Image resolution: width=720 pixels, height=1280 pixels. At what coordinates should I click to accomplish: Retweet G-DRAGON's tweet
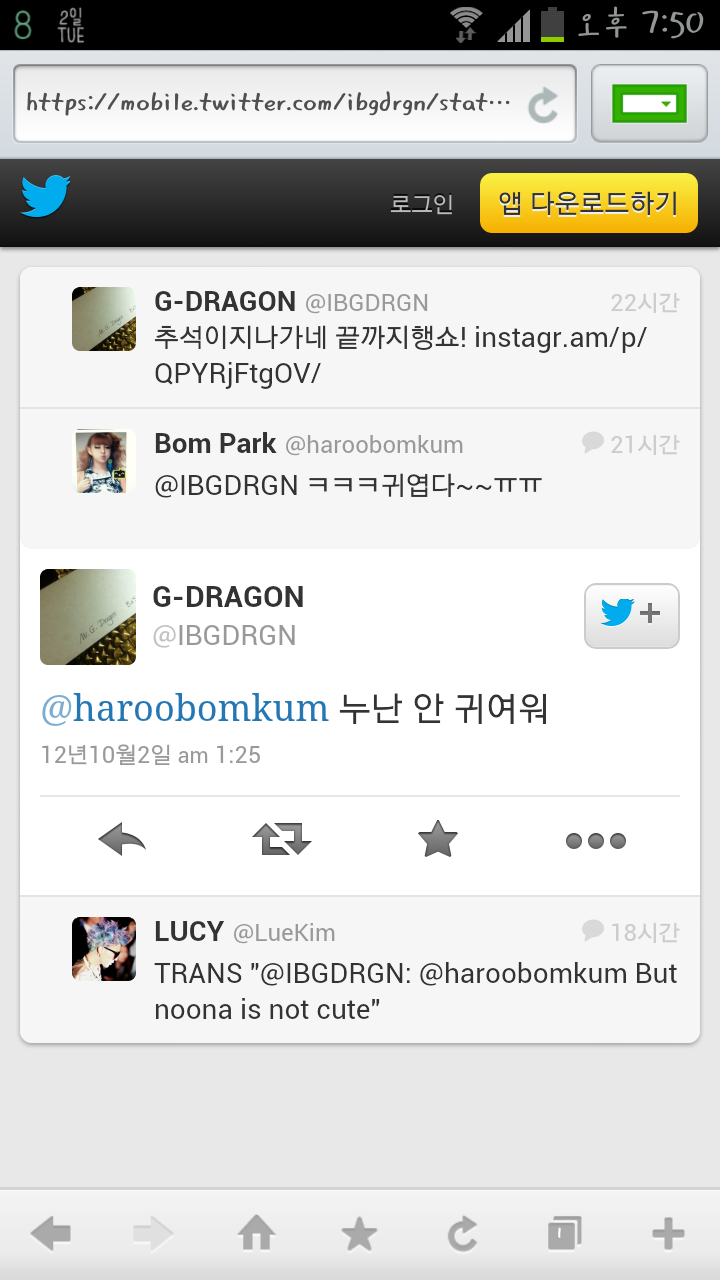(x=282, y=840)
